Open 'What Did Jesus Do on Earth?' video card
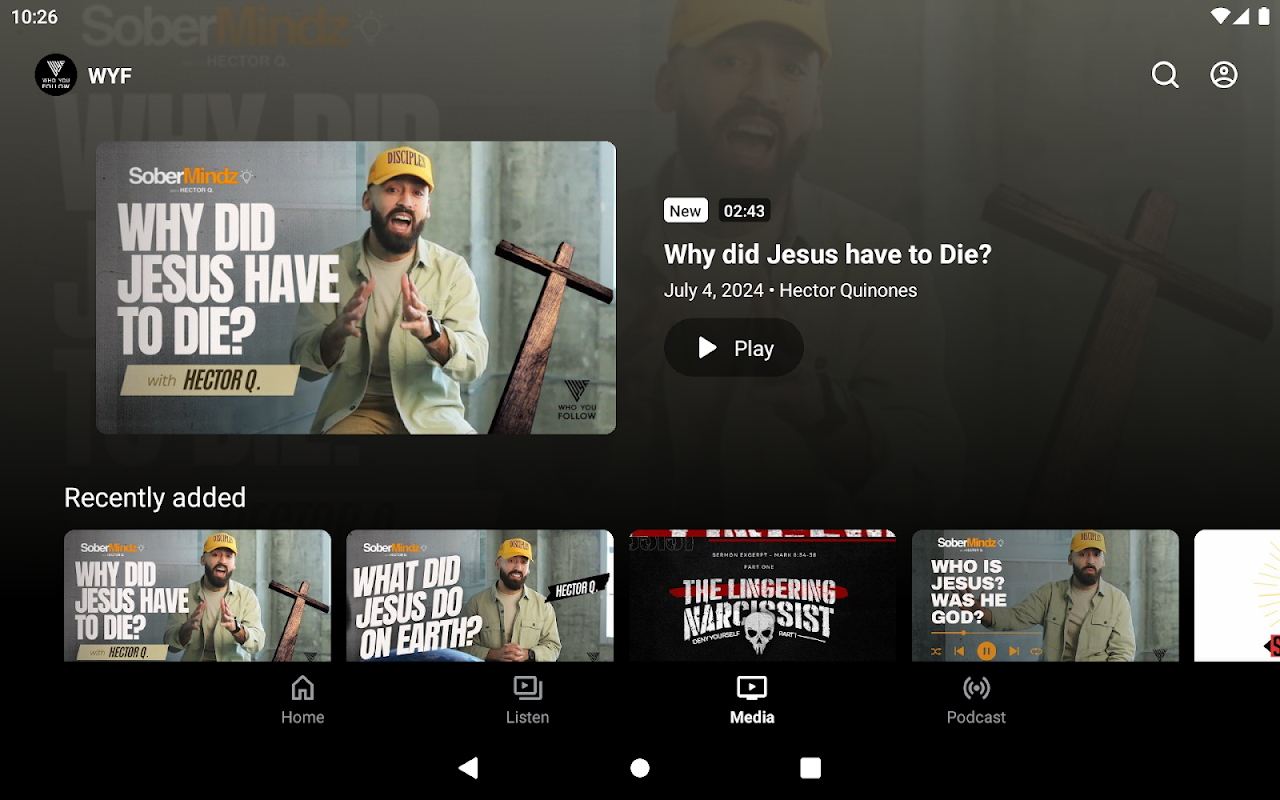 coord(480,596)
